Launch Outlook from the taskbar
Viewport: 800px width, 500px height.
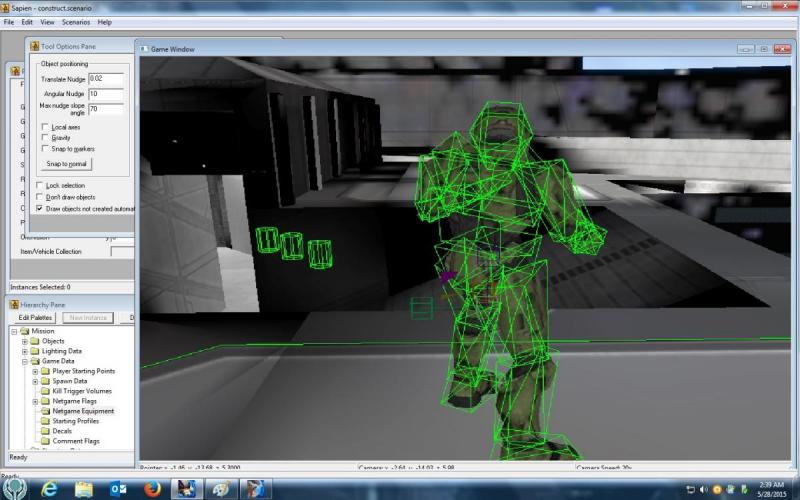coord(118,489)
